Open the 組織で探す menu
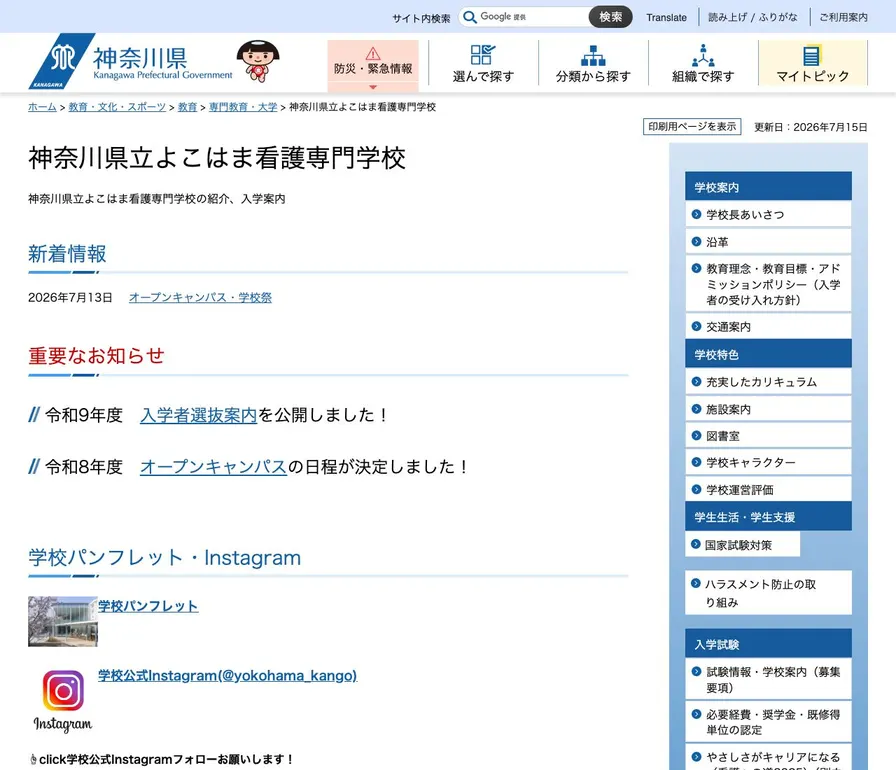Viewport: 896px width, 770px height. (x=703, y=63)
